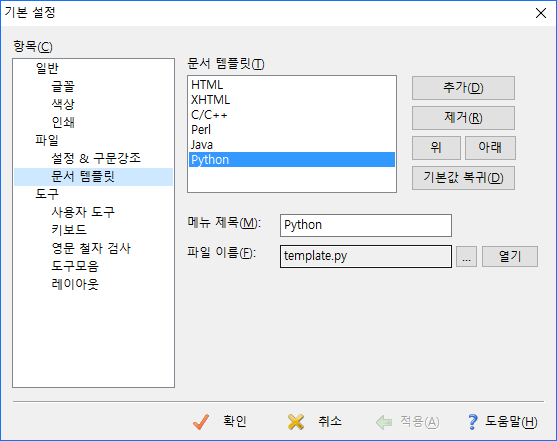Click the 제거(R) button
The height and width of the screenshot is (441, 557).
coord(463,118)
